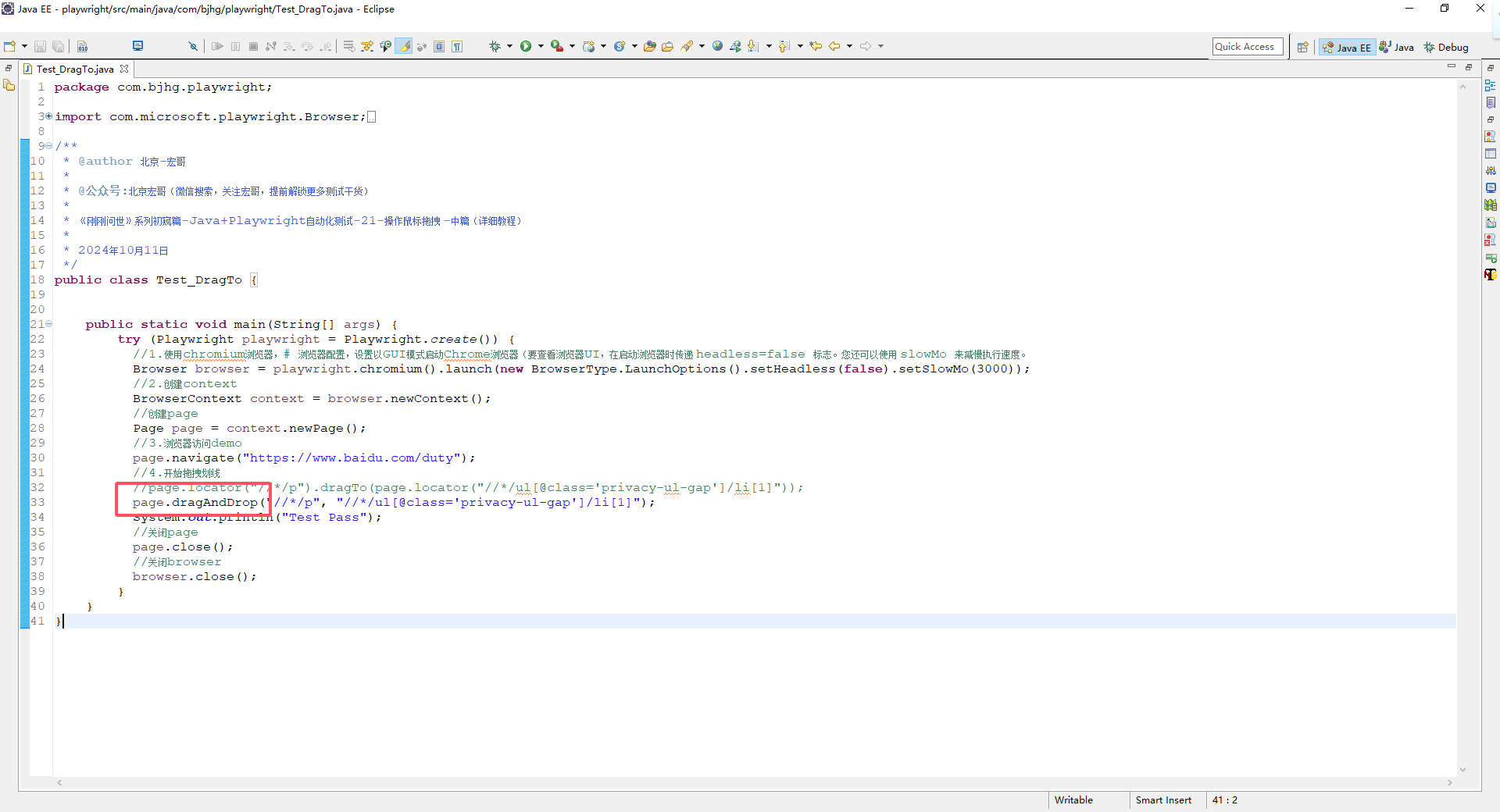The width and height of the screenshot is (1500, 812).
Task: Toggle Block Selection Mode
Action: [x=439, y=47]
